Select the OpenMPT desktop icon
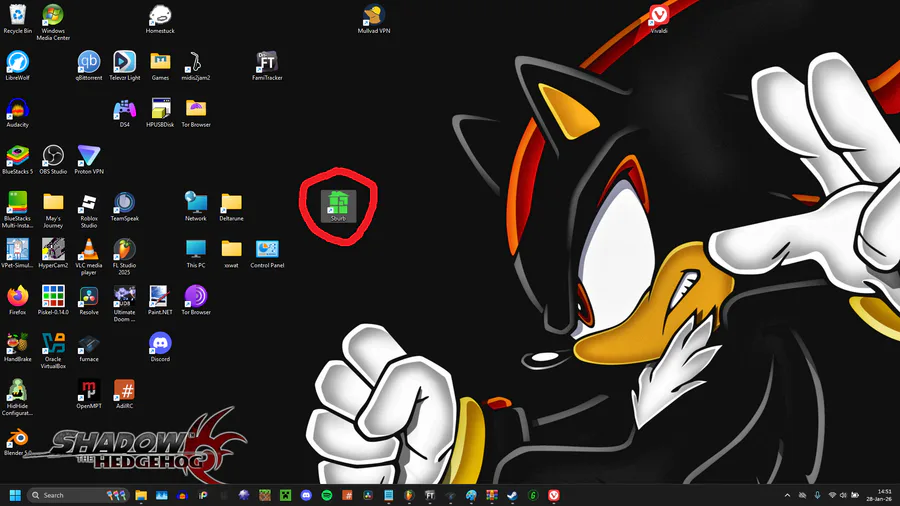The height and width of the screenshot is (506, 900). click(x=88, y=394)
